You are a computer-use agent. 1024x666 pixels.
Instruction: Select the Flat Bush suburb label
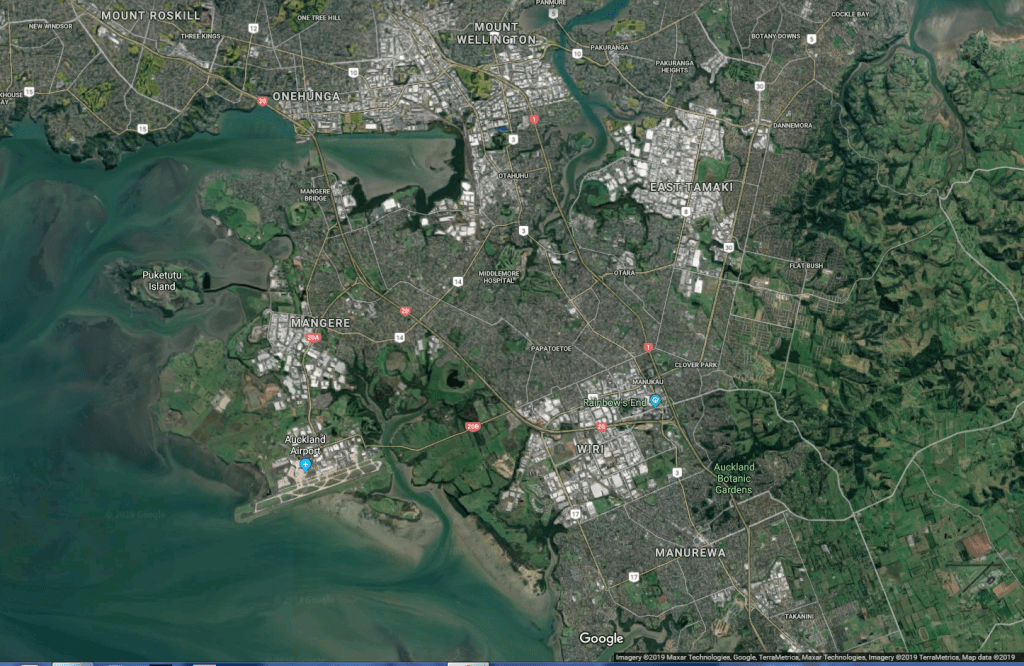click(807, 266)
